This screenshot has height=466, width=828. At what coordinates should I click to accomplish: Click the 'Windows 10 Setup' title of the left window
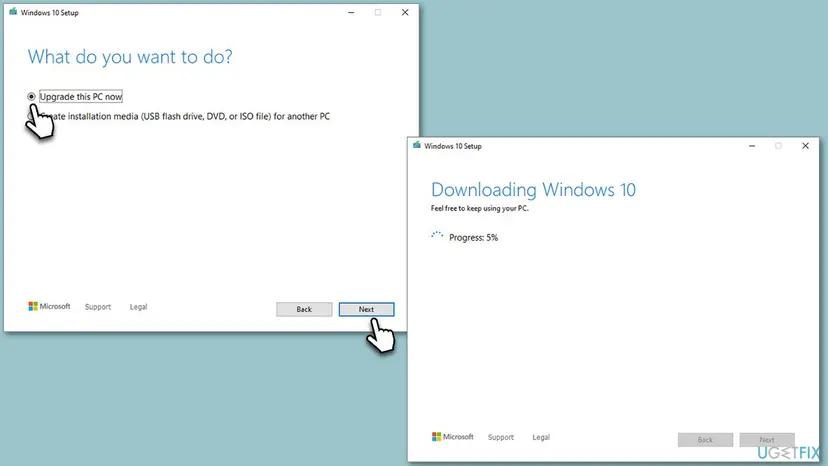pos(50,13)
